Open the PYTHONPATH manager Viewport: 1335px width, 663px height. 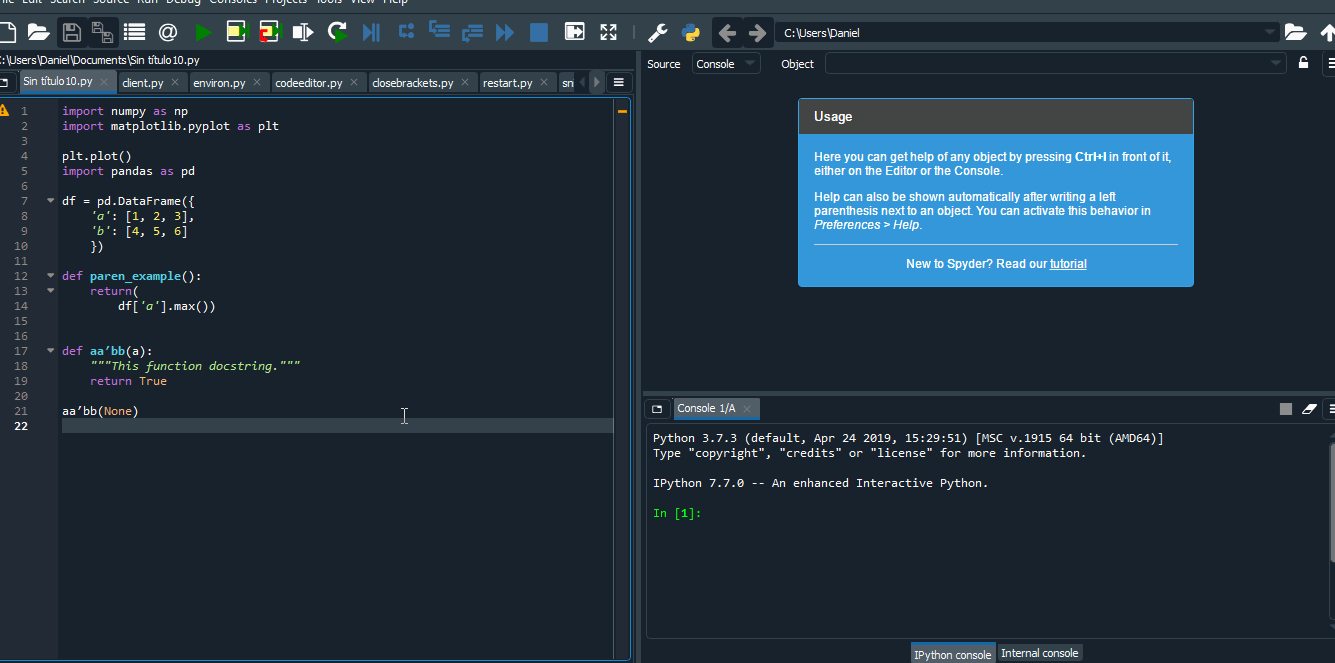coord(690,32)
